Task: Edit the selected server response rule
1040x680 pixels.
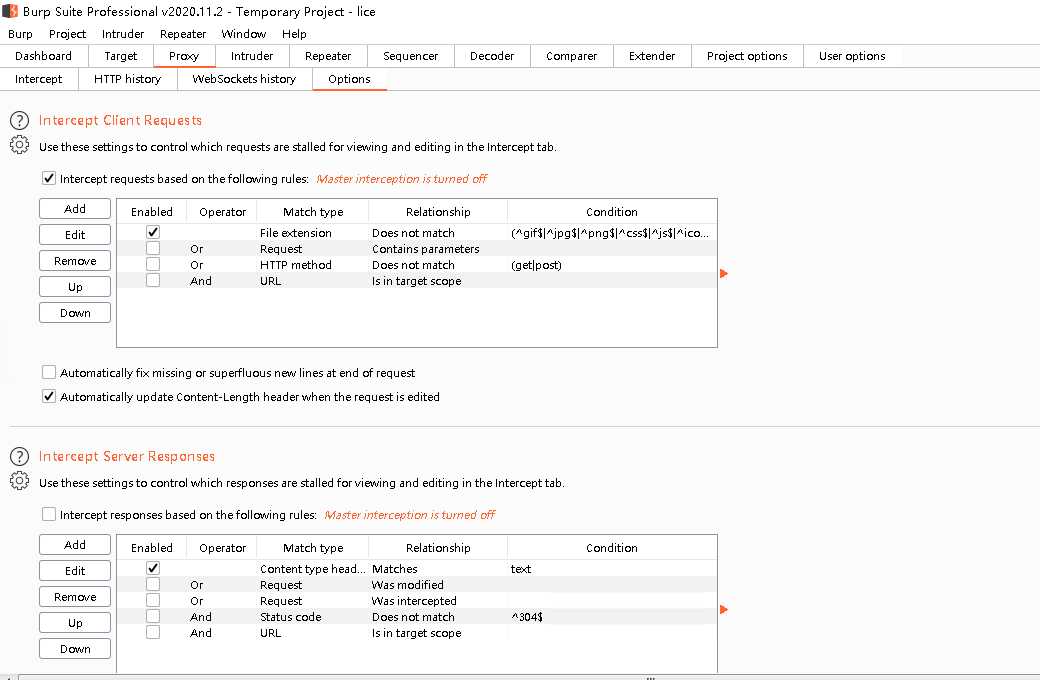Action: [x=75, y=570]
